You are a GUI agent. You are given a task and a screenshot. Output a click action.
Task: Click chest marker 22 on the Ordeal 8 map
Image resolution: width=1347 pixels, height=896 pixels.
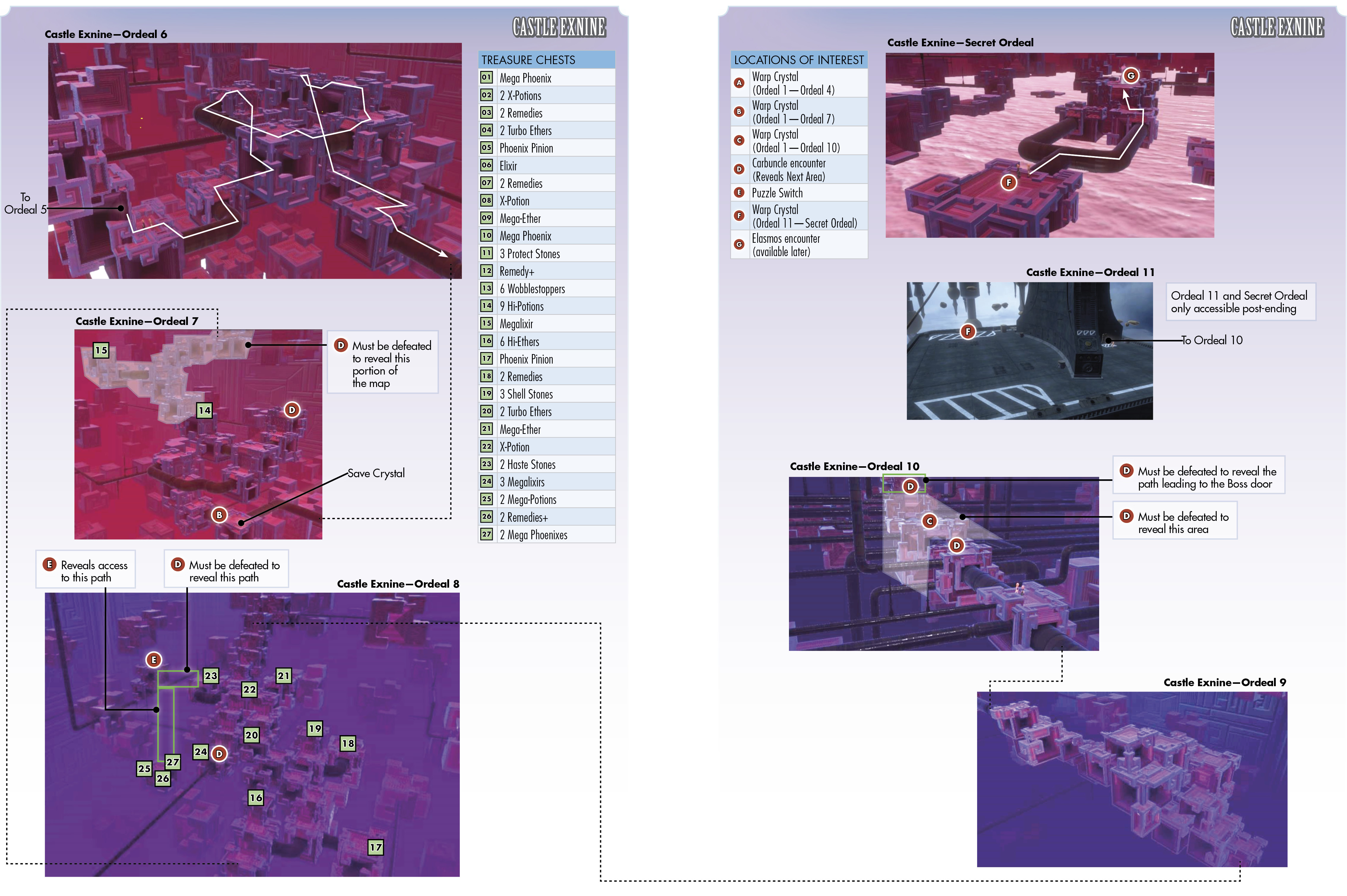pyautogui.click(x=250, y=689)
